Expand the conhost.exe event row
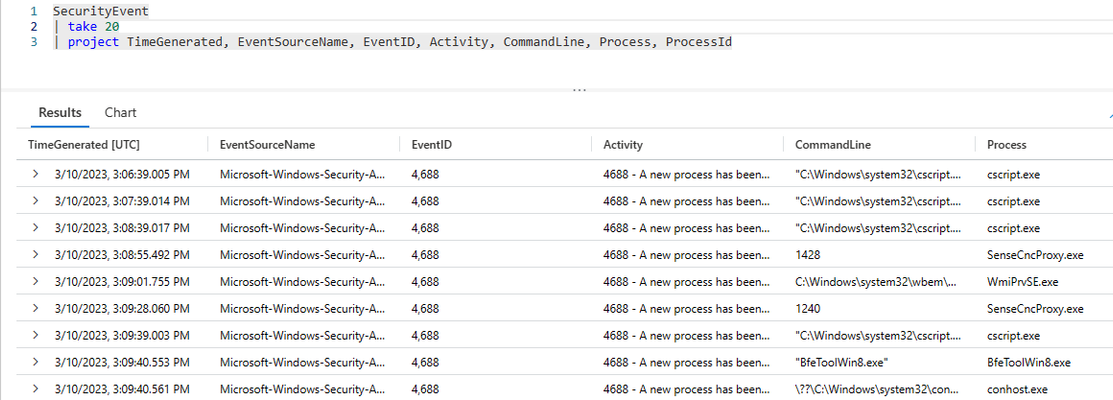 coord(35,389)
